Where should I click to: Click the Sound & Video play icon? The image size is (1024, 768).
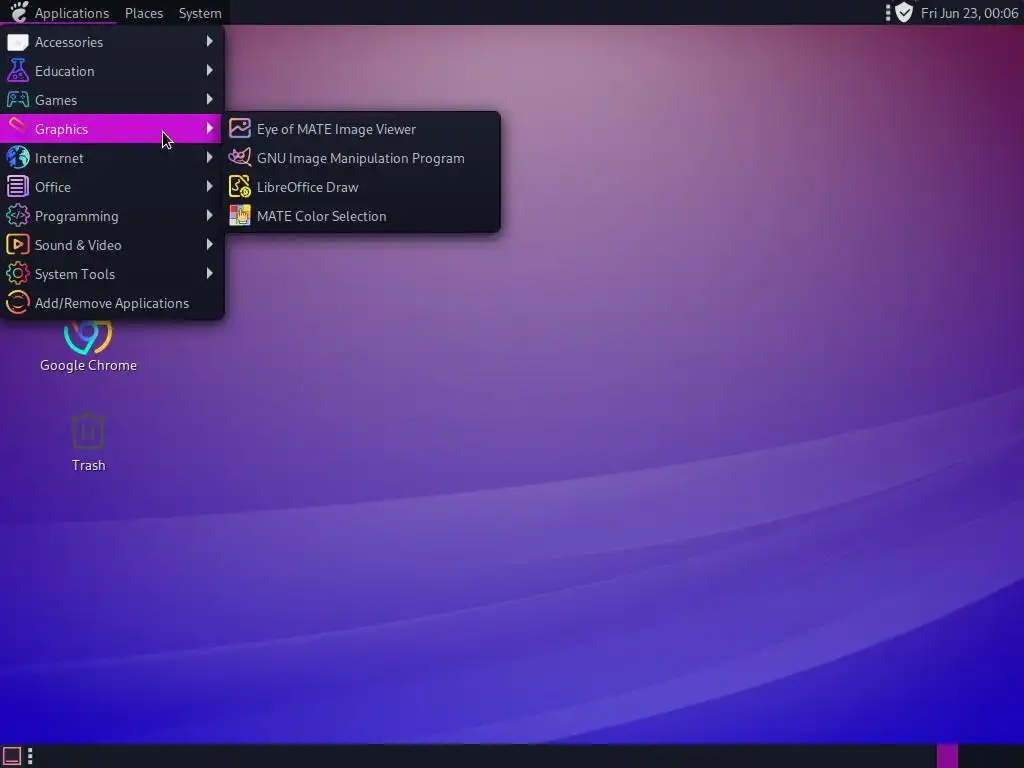pos(18,245)
